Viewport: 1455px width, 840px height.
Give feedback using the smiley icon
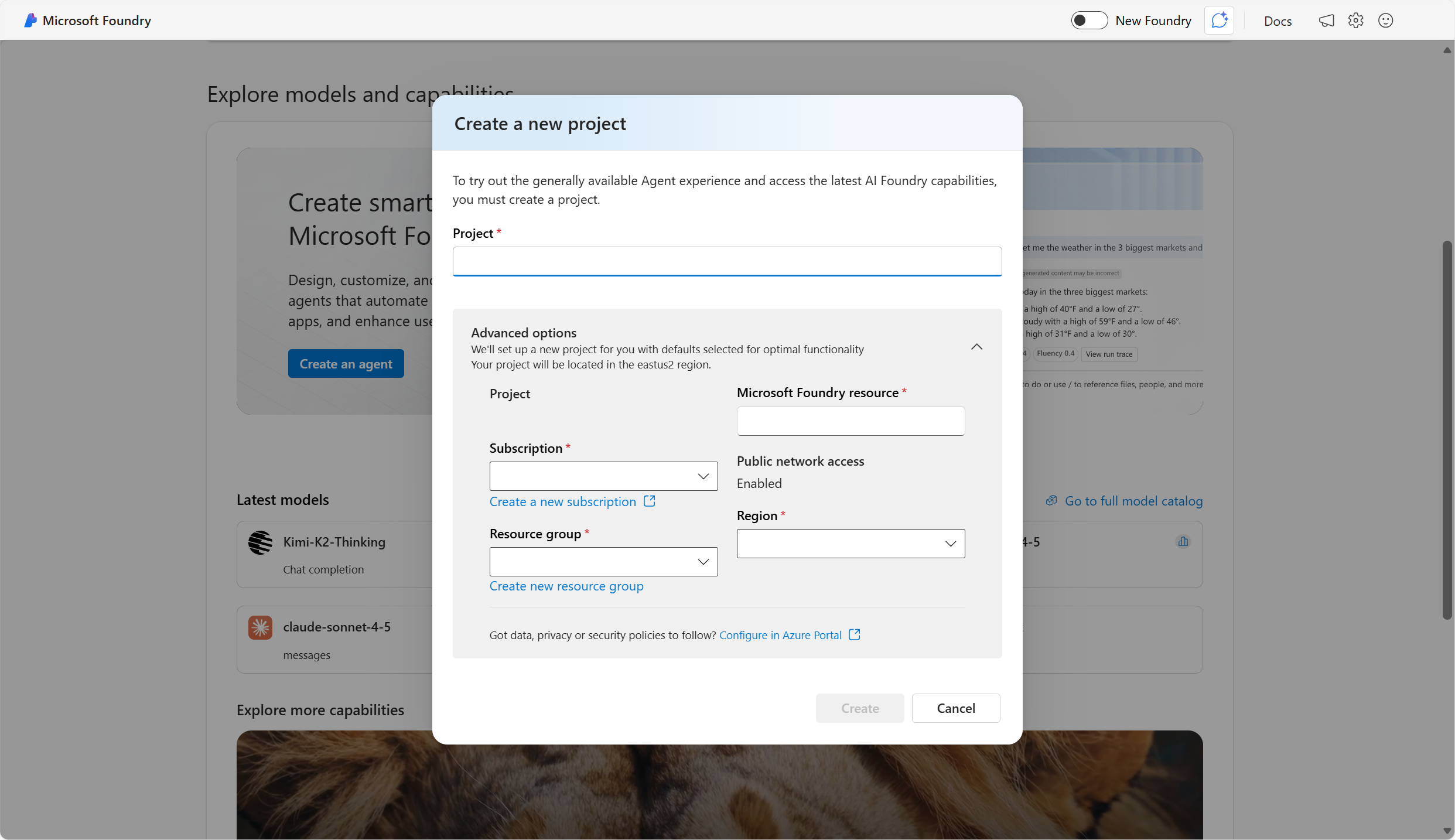[x=1386, y=20]
